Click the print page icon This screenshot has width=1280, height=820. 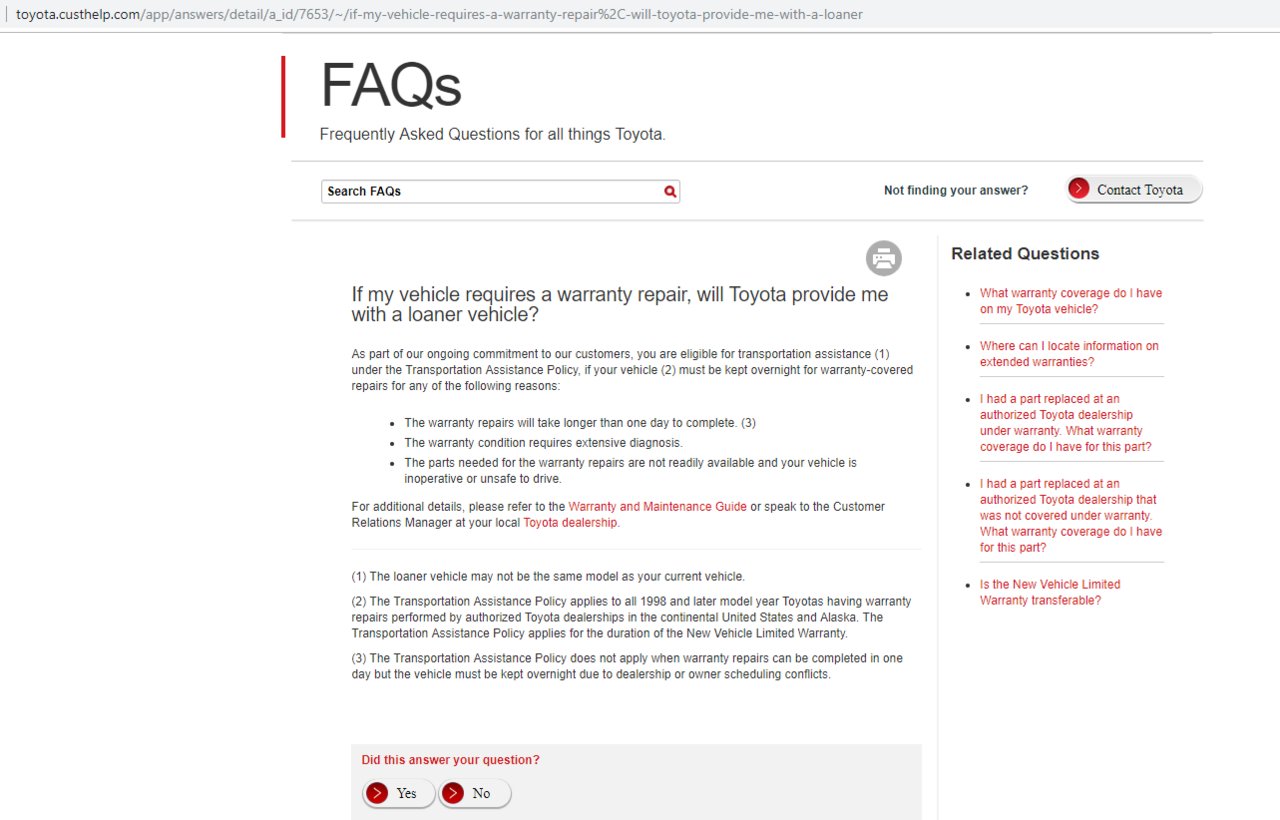884,258
